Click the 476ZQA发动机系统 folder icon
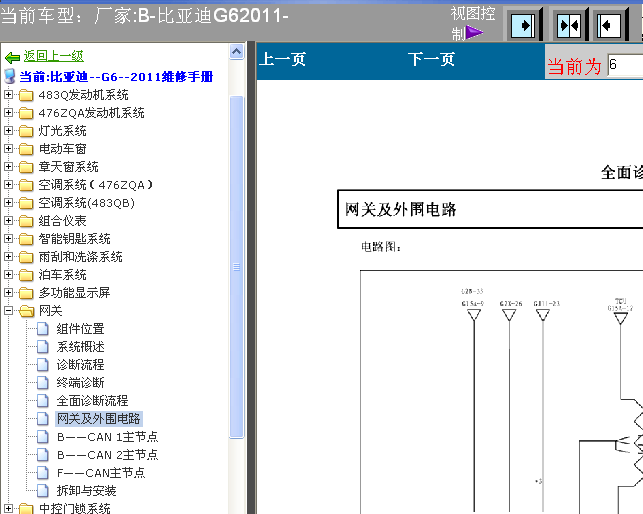Viewport: 643px width, 514px height. coord(26,113)
